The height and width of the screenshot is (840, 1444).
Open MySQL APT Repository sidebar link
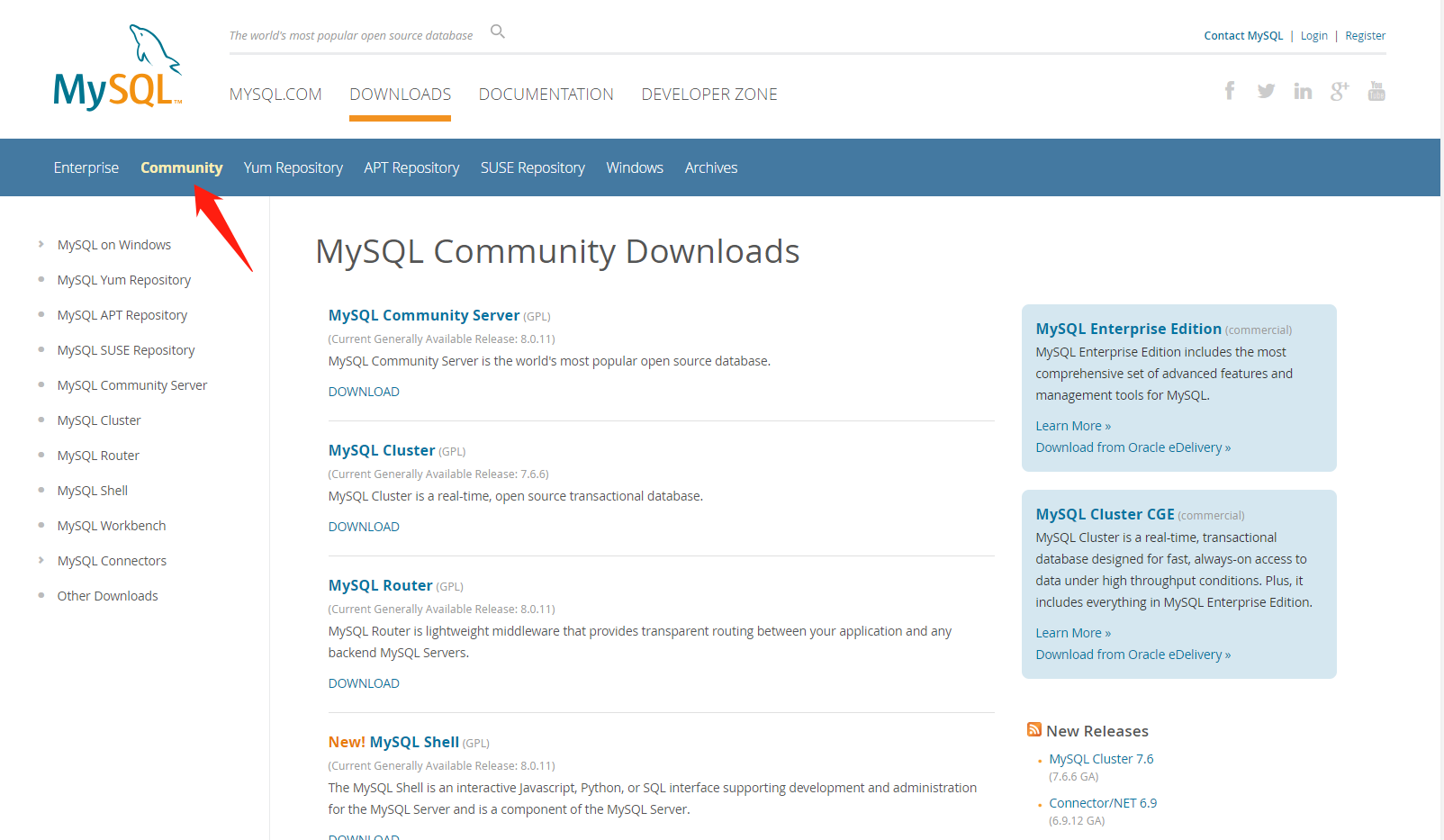(122, 315)
